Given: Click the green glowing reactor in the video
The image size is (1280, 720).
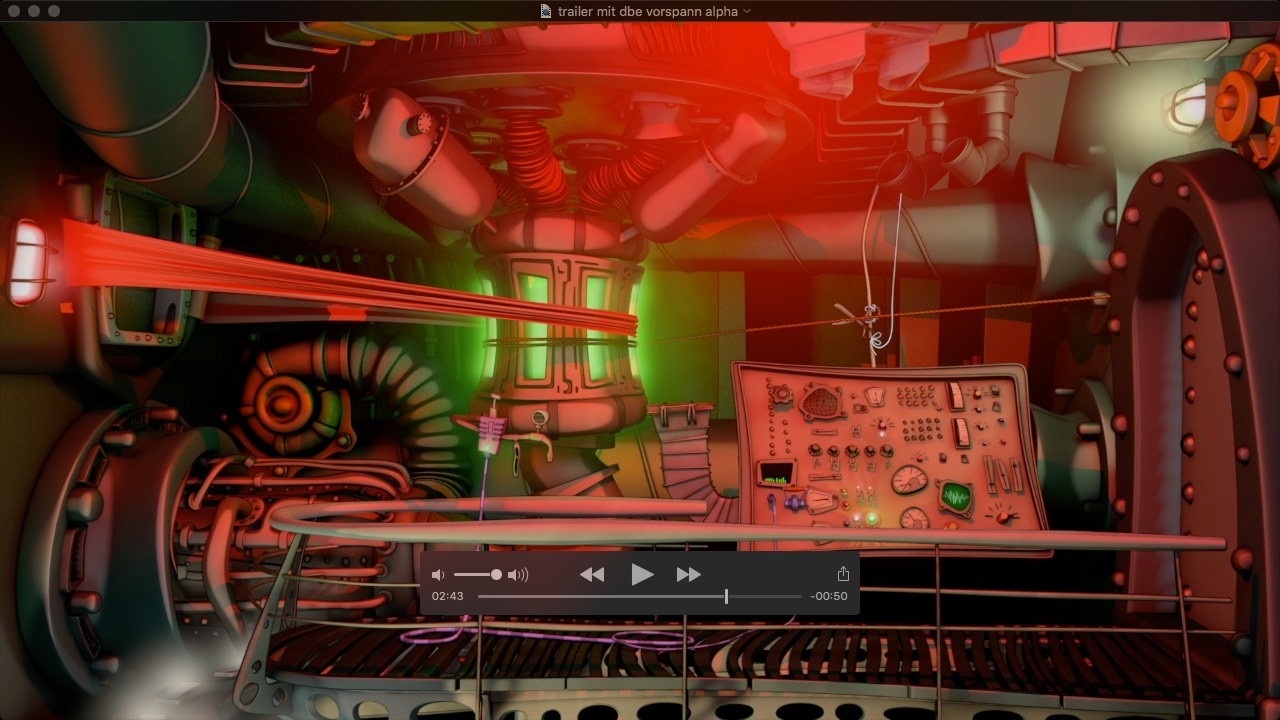Looking at the screenshot, I should click(x=562, y=320).
